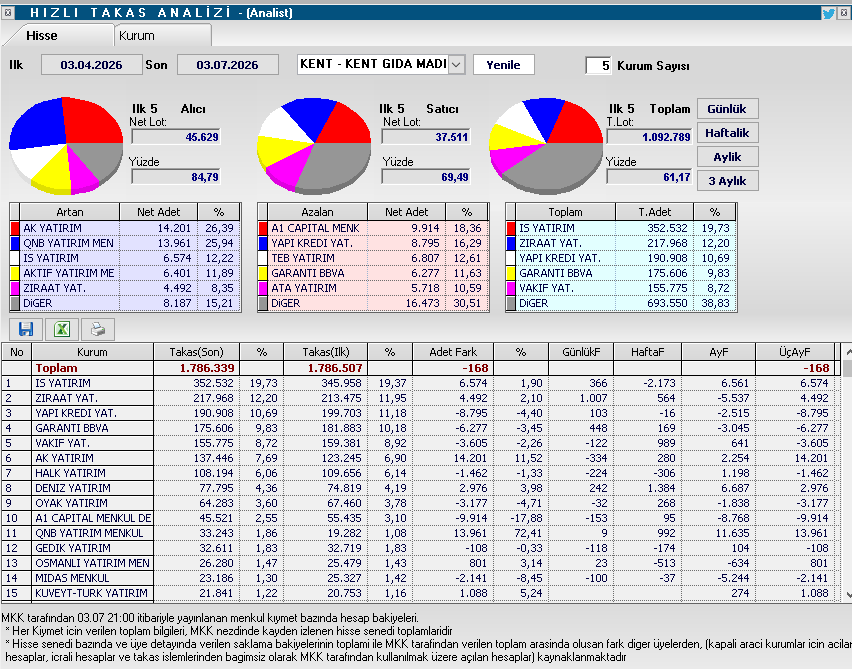Click the ÜçAyF column header
The image size is (852, 669).
tap(794, 352)
